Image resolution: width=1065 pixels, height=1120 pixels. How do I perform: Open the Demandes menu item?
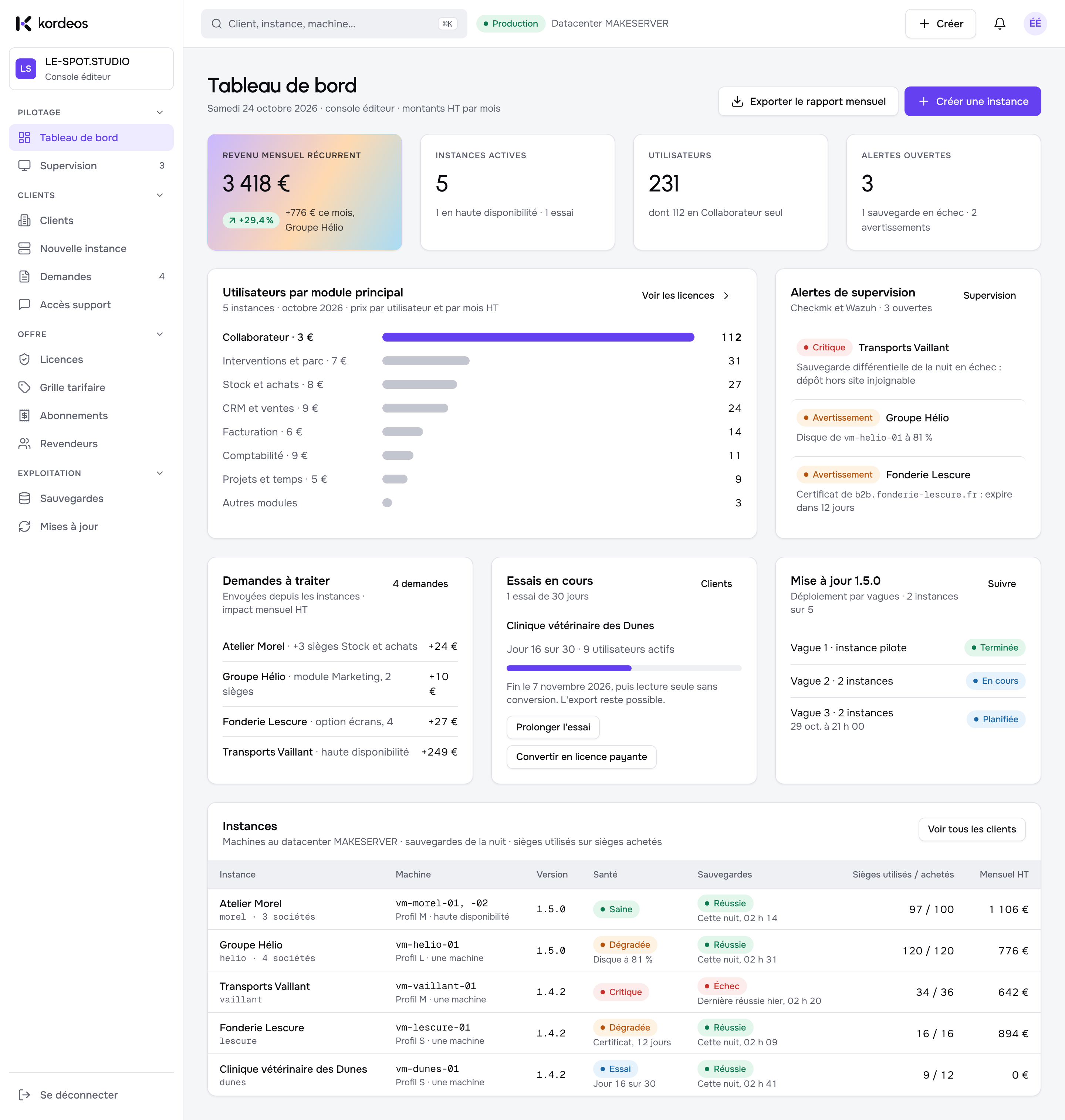[91, 276]
